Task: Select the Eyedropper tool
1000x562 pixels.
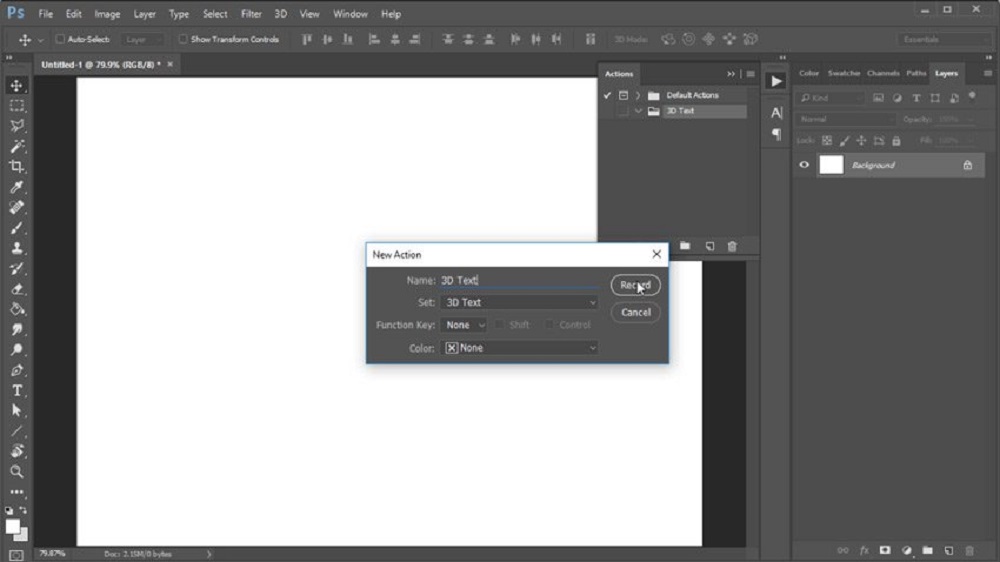Action: (17, 187)
